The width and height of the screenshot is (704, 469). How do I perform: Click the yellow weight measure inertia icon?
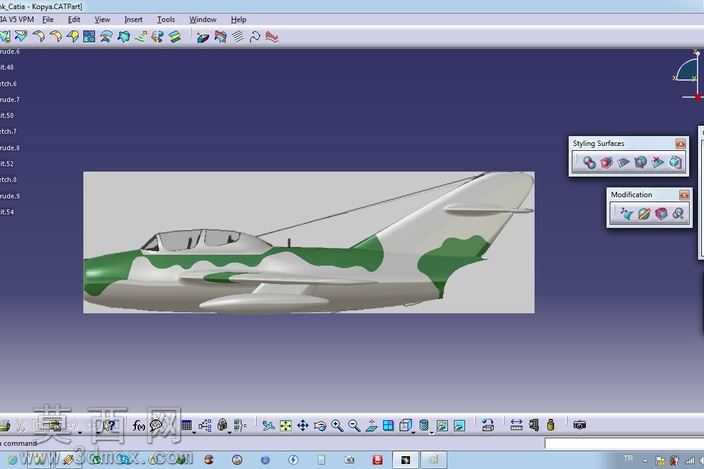click(550, 425)
